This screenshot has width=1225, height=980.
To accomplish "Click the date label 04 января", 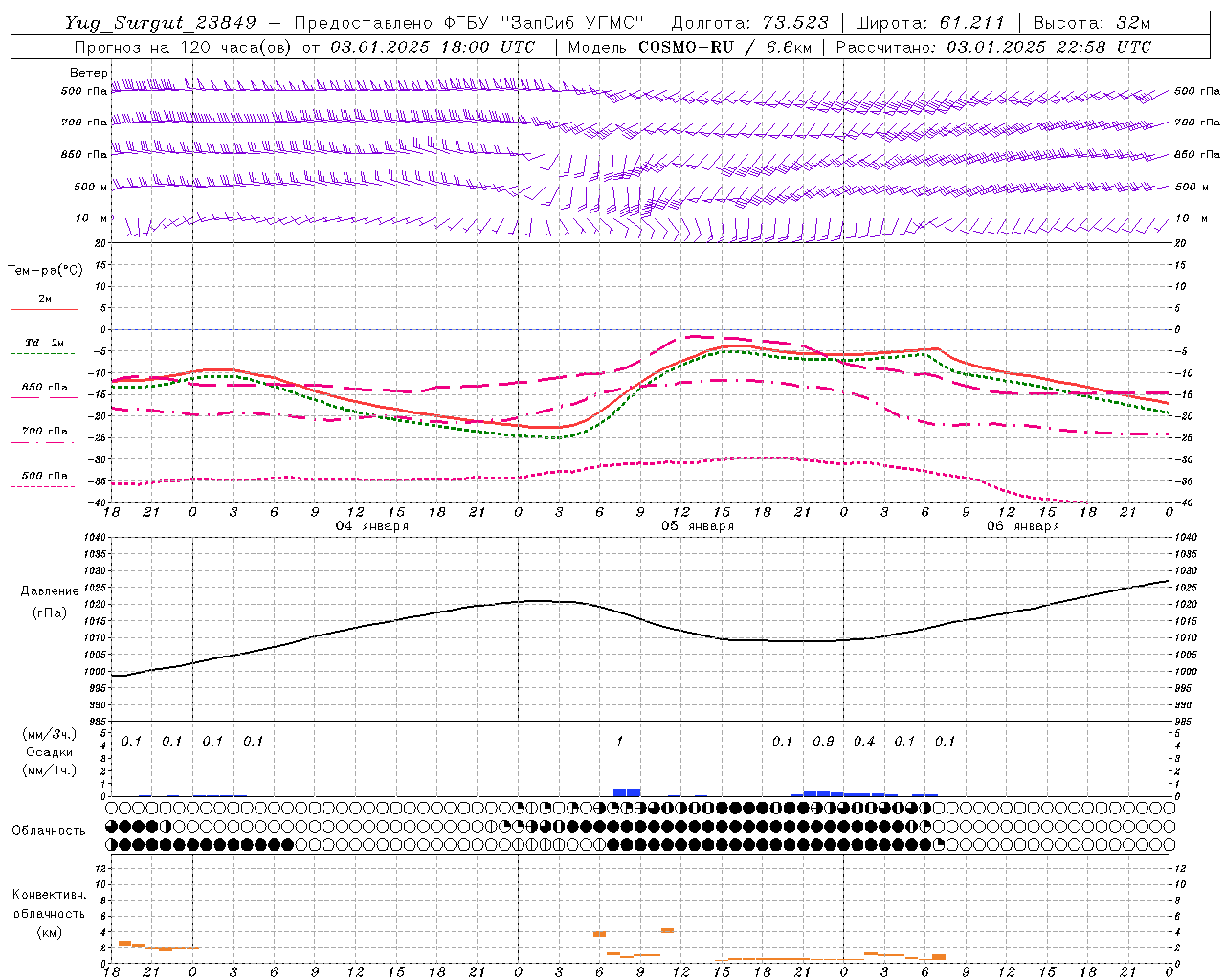I will tap(371, 526).
